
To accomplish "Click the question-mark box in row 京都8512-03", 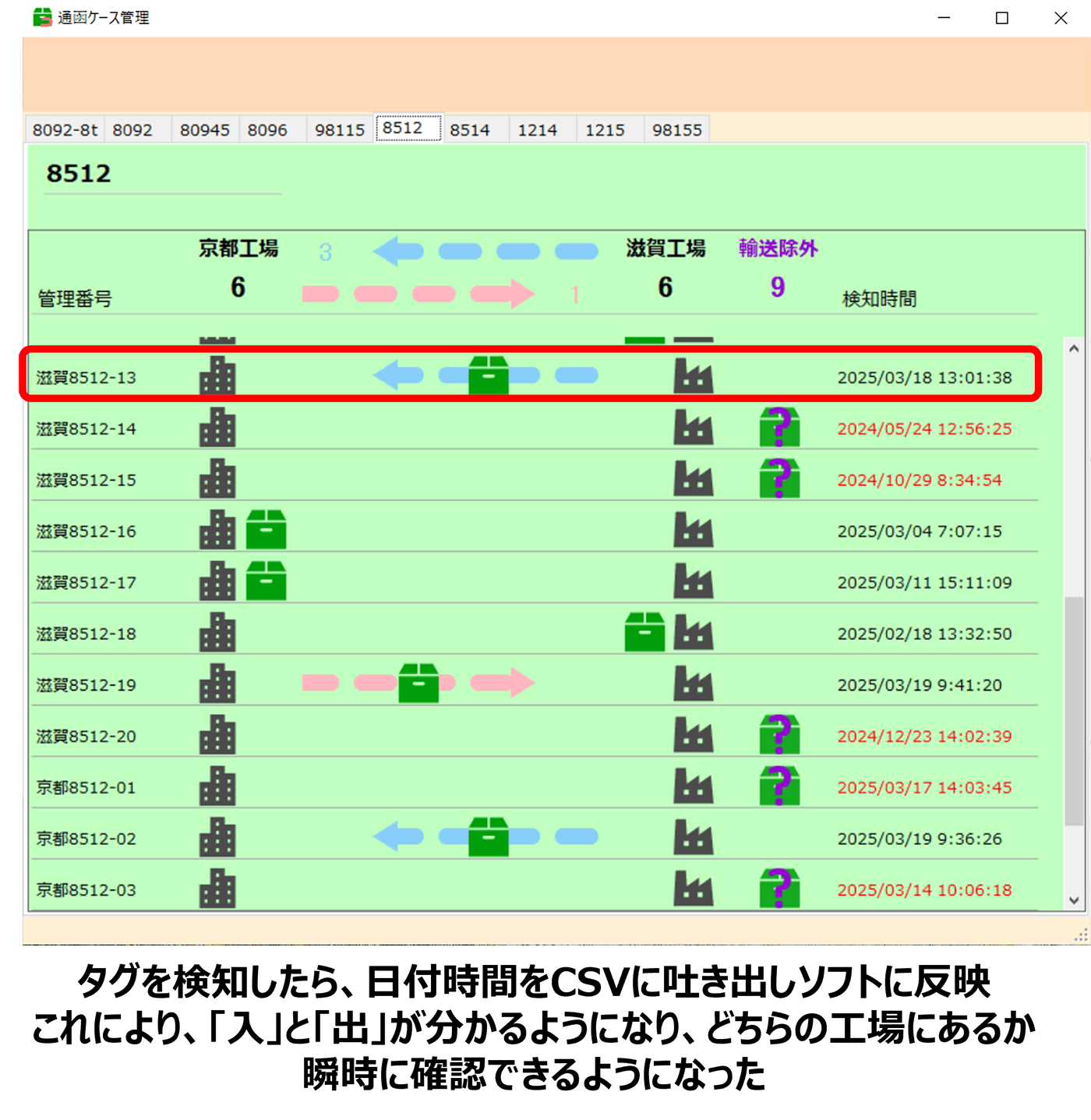I will [x=779, y=889].
